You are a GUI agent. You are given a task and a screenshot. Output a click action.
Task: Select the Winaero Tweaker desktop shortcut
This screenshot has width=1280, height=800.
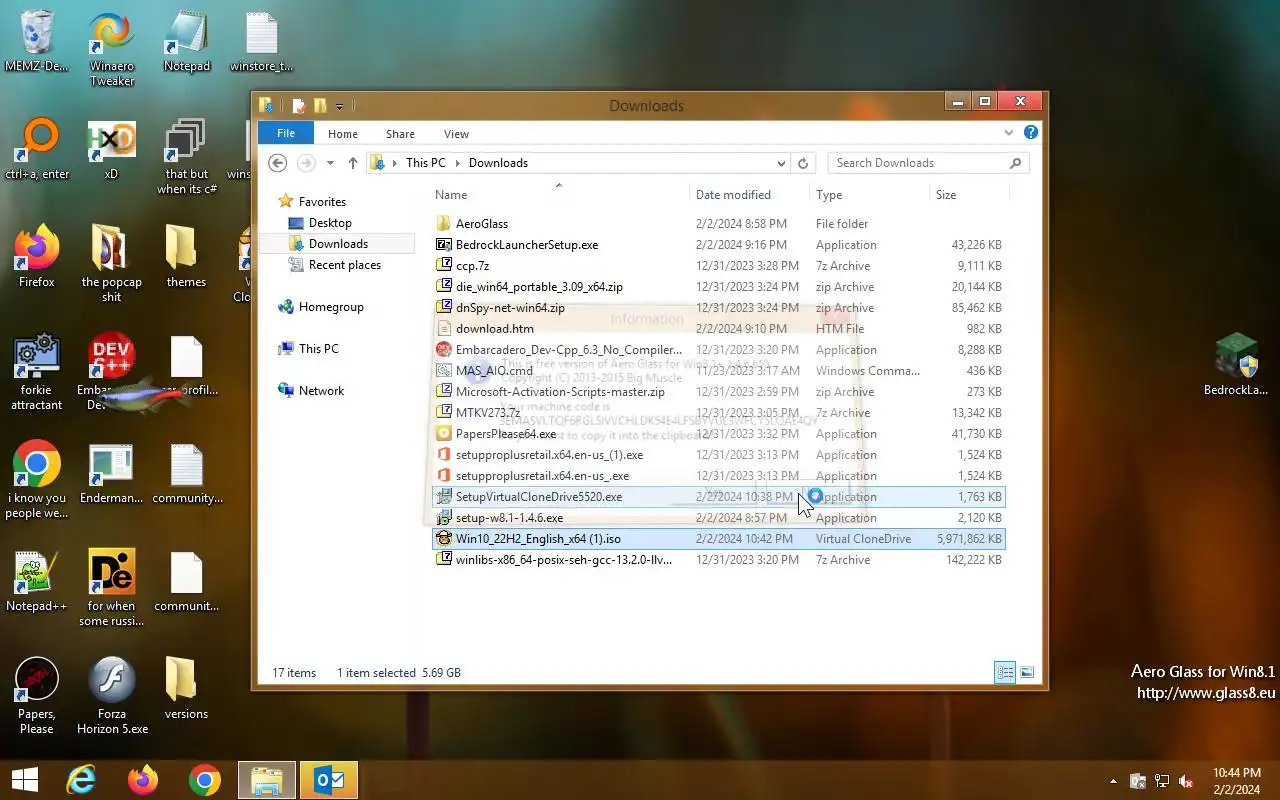pos(112,49)
